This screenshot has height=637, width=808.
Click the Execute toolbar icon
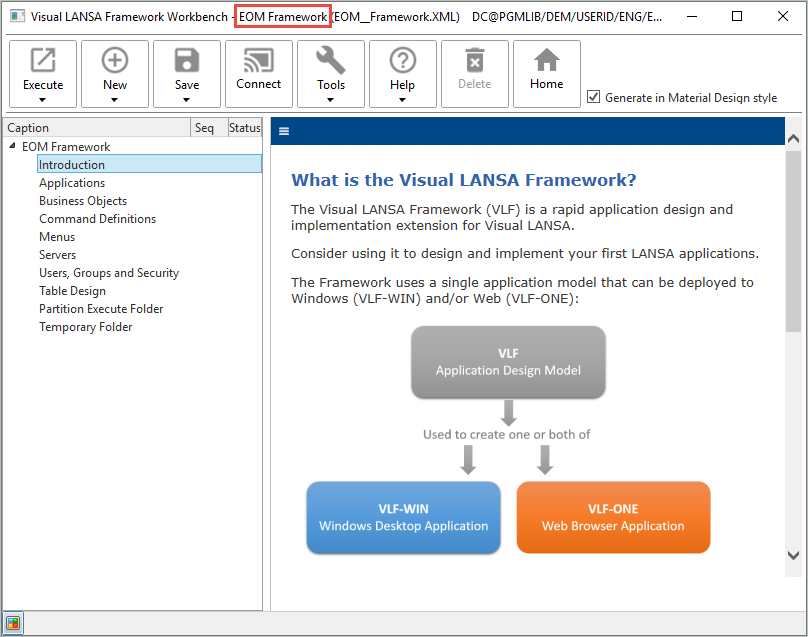(x=43, y=60)
